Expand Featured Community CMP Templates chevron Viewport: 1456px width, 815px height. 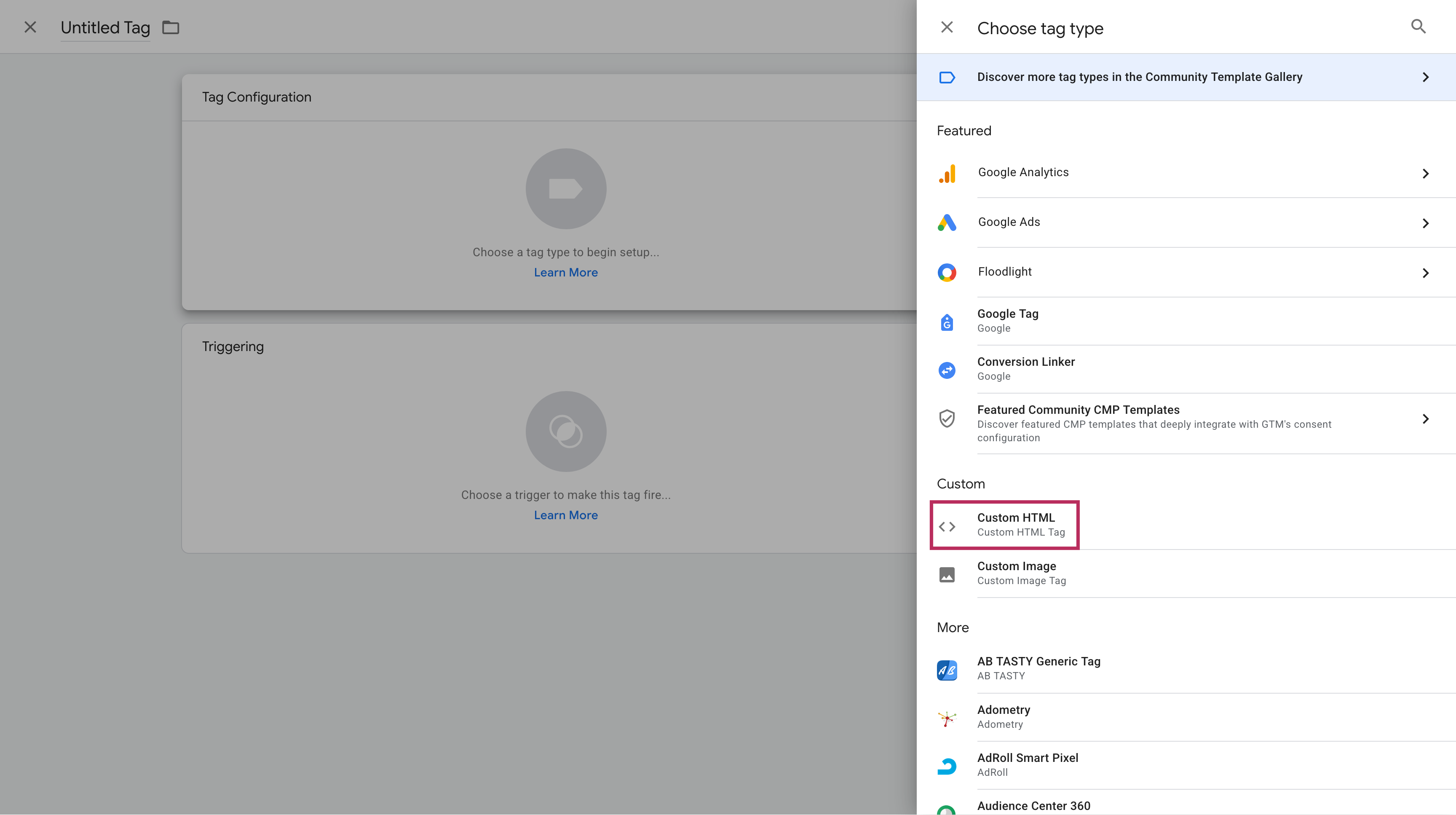point(1425,419)
